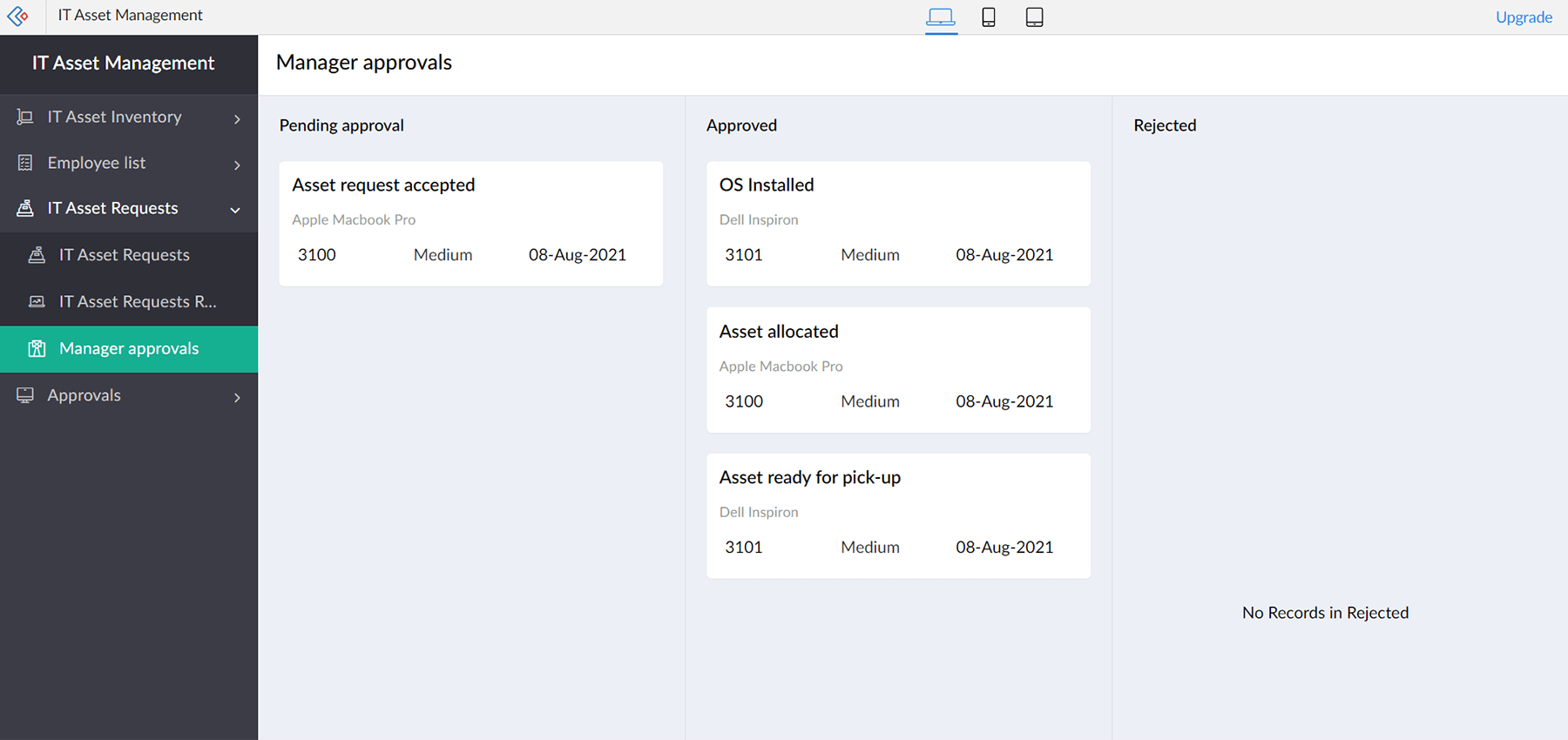Screen dimensions: 1568x740
Task: Open OS Installed card
Action: click(898, 223)
